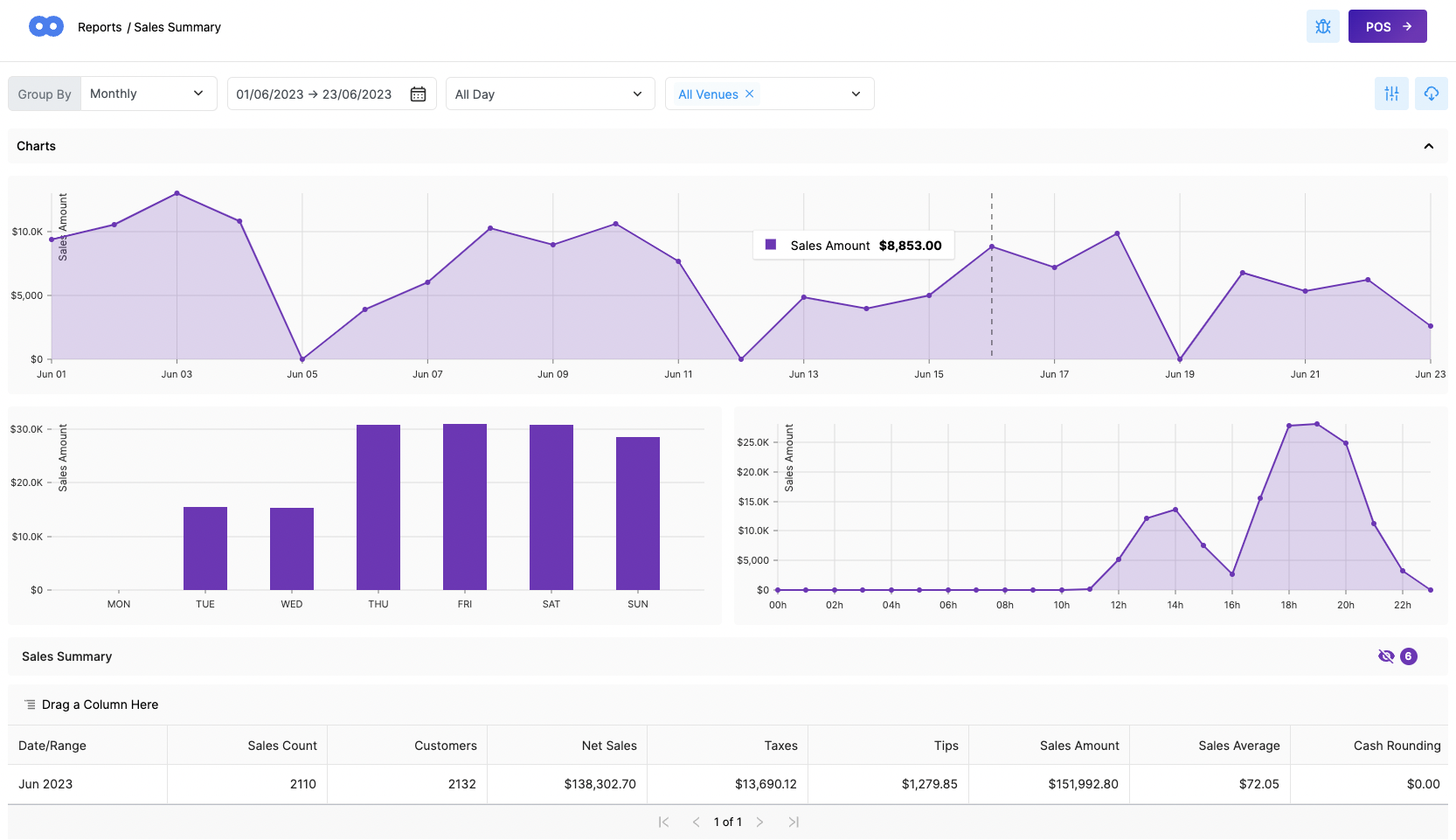Collapse the Charts section
The height and width of the screenshot is (840, 1456).
click(1429, 146)
